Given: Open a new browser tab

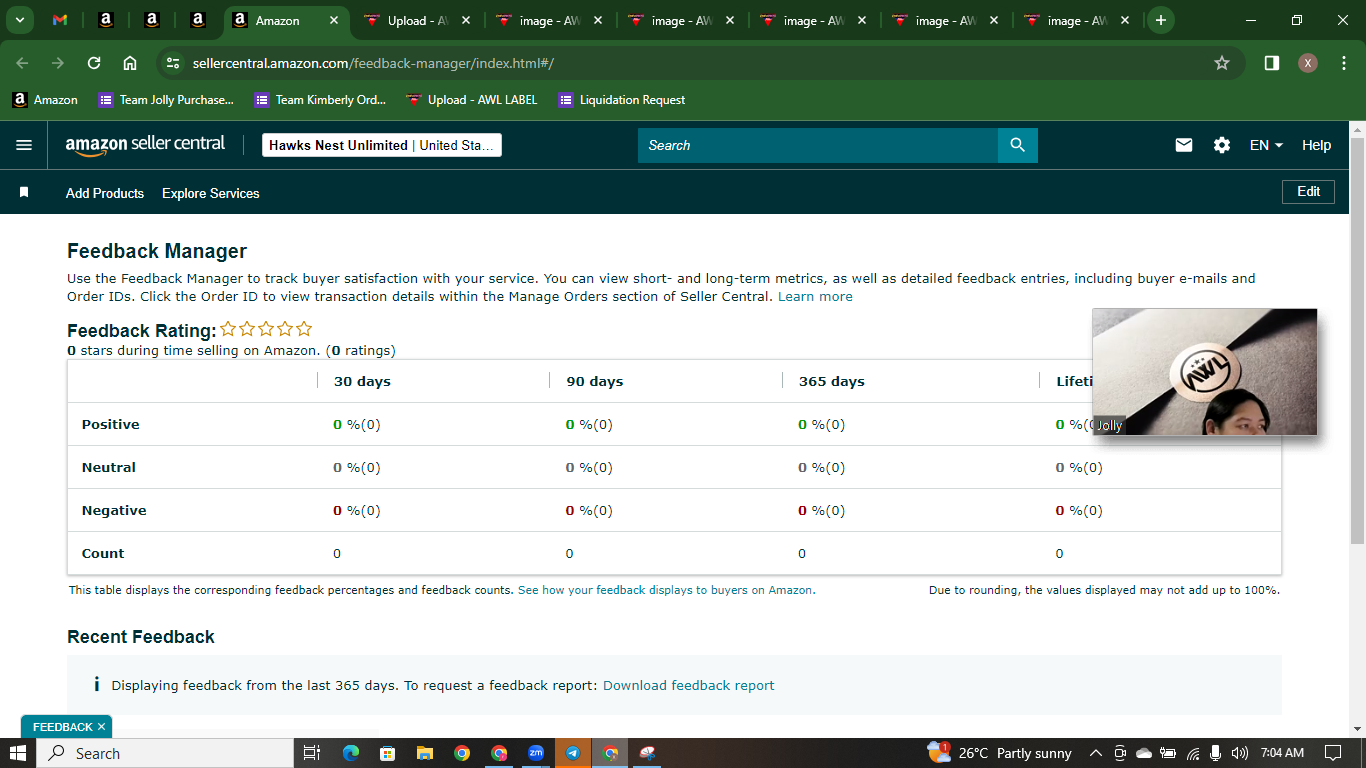Looking at the screenshot, I should (x=1161, y=20).
